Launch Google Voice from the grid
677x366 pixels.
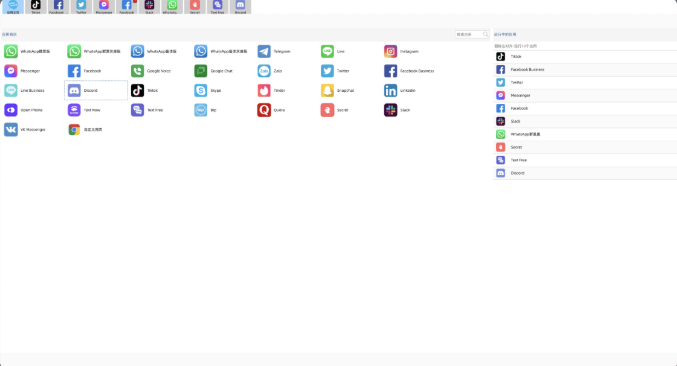pos(151,71)
